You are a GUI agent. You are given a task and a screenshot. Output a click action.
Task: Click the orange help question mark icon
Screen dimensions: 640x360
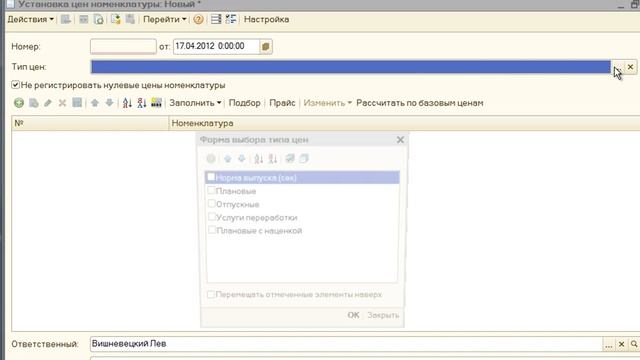tap(198, 20)
